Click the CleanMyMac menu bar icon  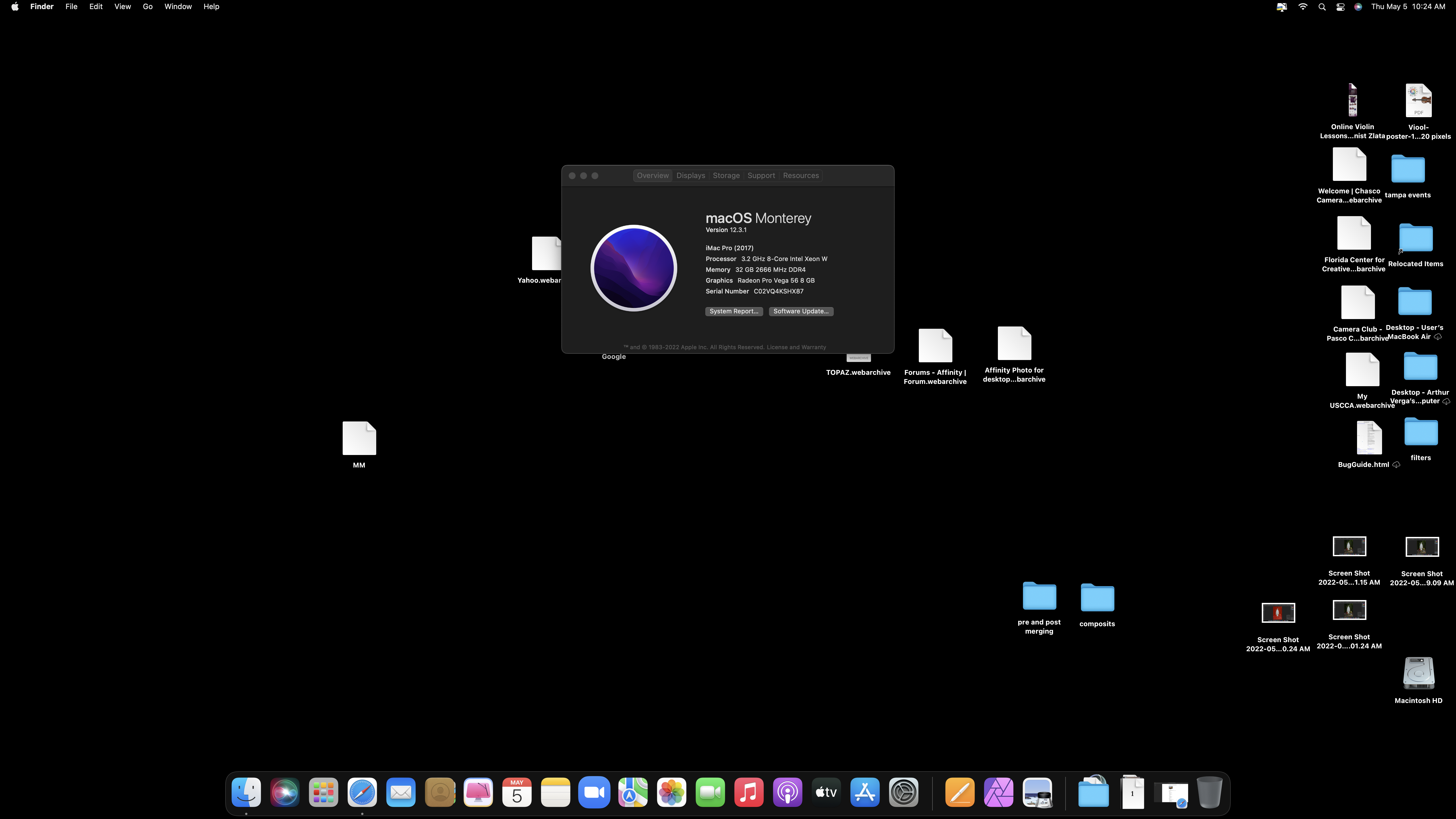1282,7
